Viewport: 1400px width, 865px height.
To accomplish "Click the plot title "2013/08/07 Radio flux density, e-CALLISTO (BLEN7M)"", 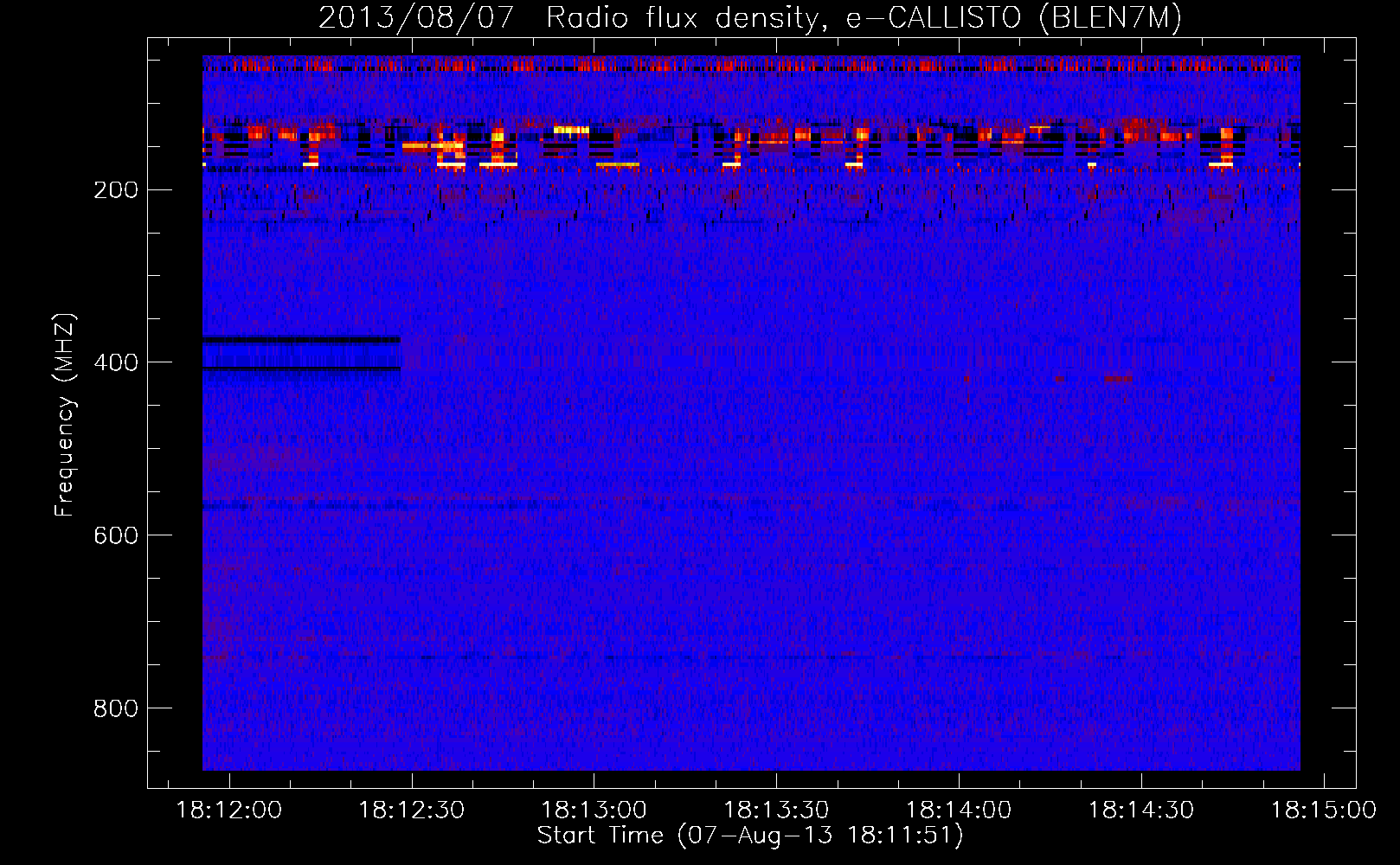I will click(x=750, y=17).
